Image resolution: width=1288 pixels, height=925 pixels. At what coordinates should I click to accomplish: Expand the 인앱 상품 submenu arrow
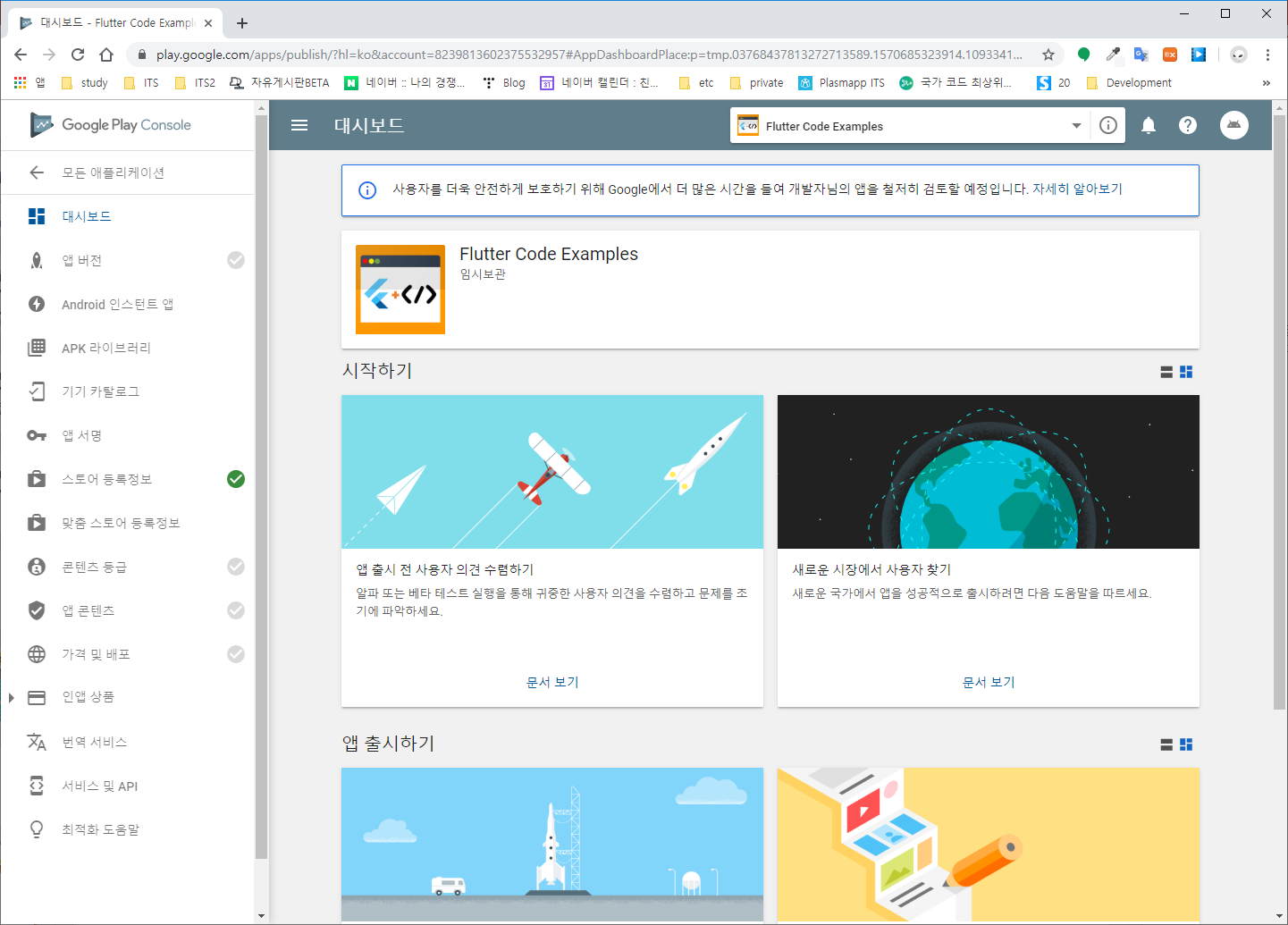(x=11, y=698)
